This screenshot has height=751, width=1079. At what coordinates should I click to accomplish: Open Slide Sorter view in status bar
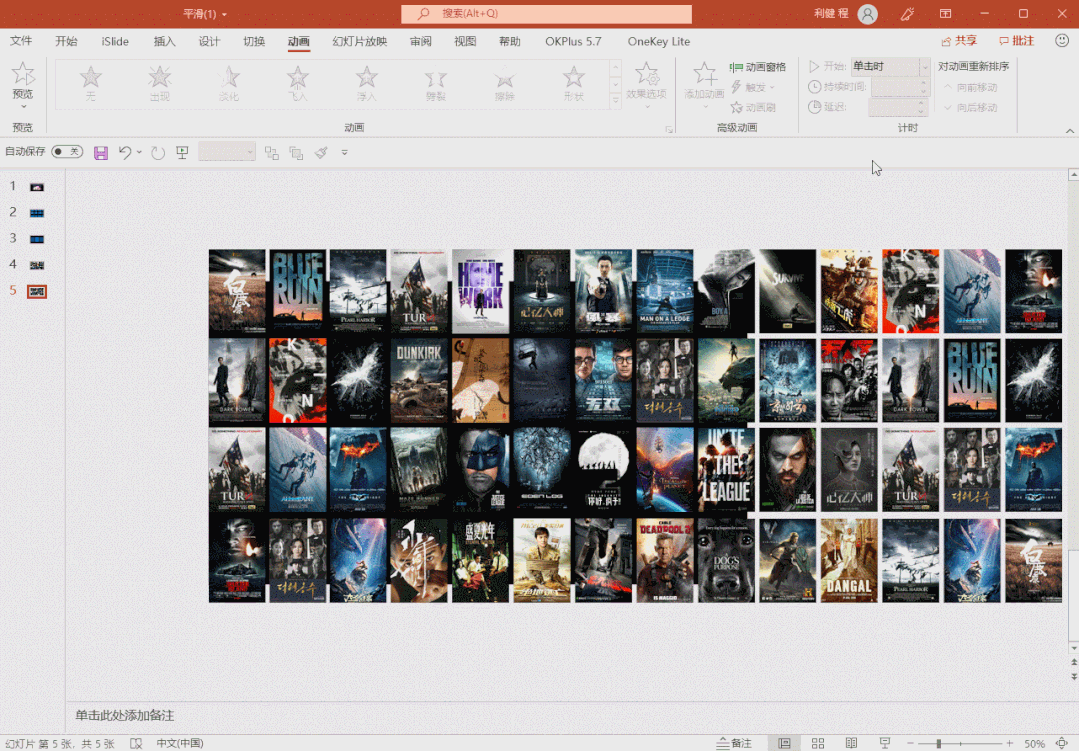tap(818, 743)
